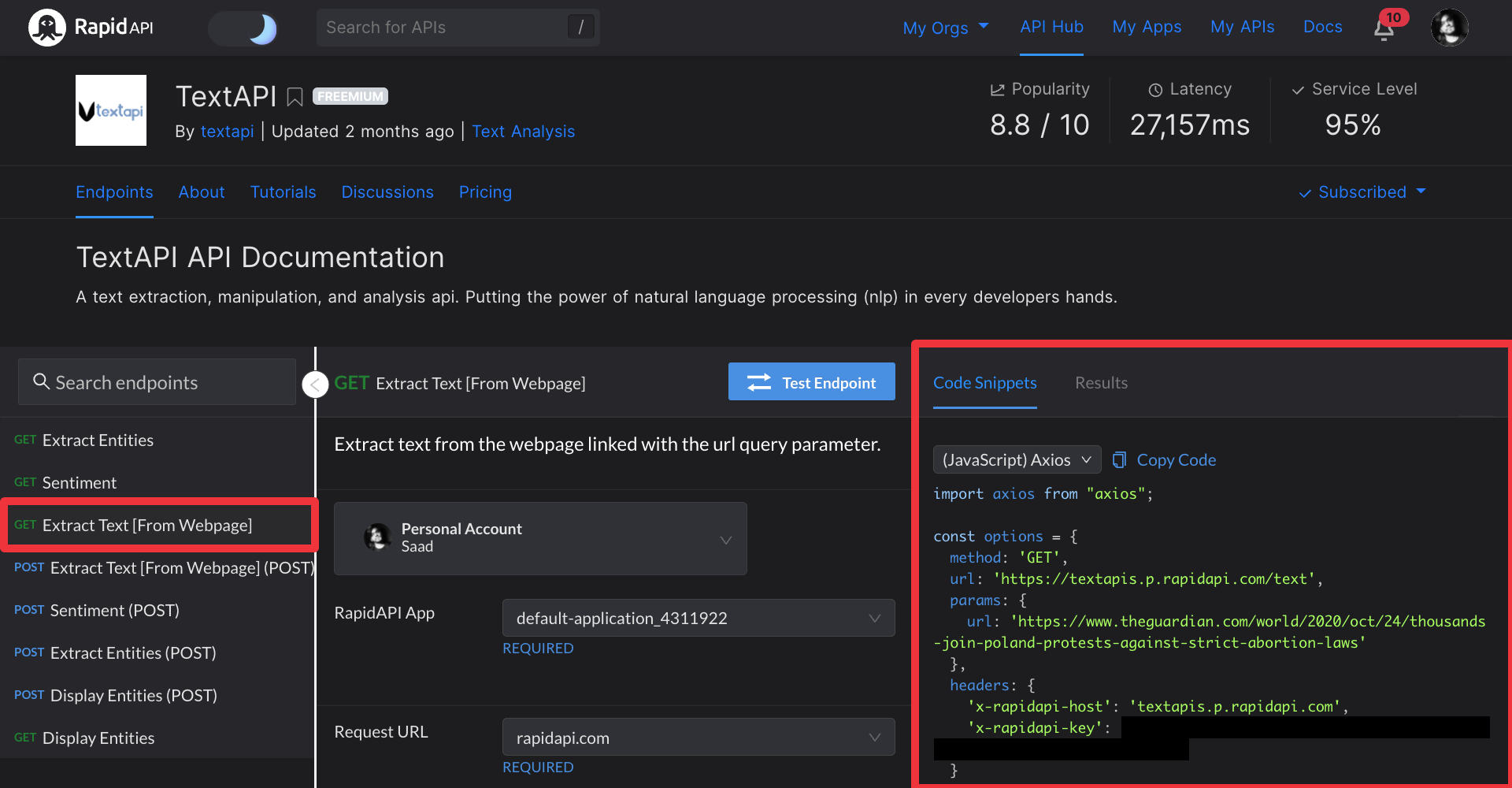
Task: Click the avatar inside Personal Account box
Action: (377, 537)
